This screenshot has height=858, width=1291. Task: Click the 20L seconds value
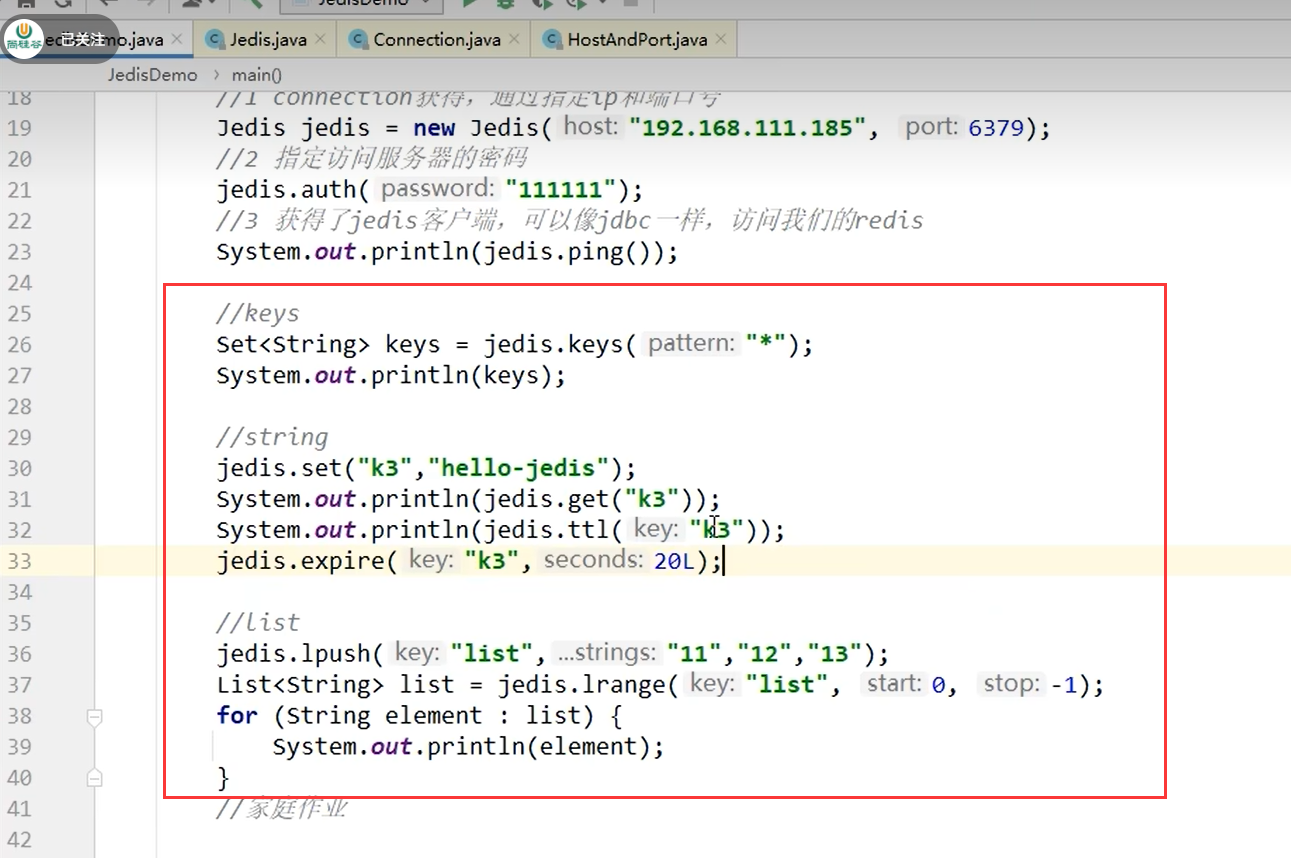(674, 561)
